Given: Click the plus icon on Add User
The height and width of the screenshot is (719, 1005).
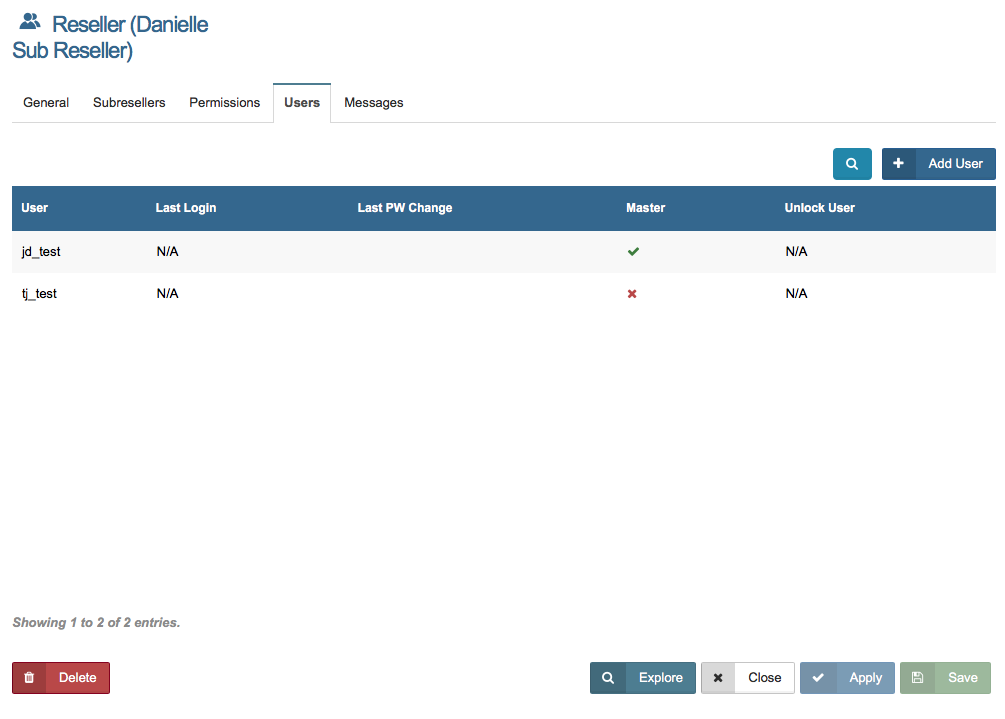Looking at the screenshot, I should pyautogui.click(x=898, y=164).
